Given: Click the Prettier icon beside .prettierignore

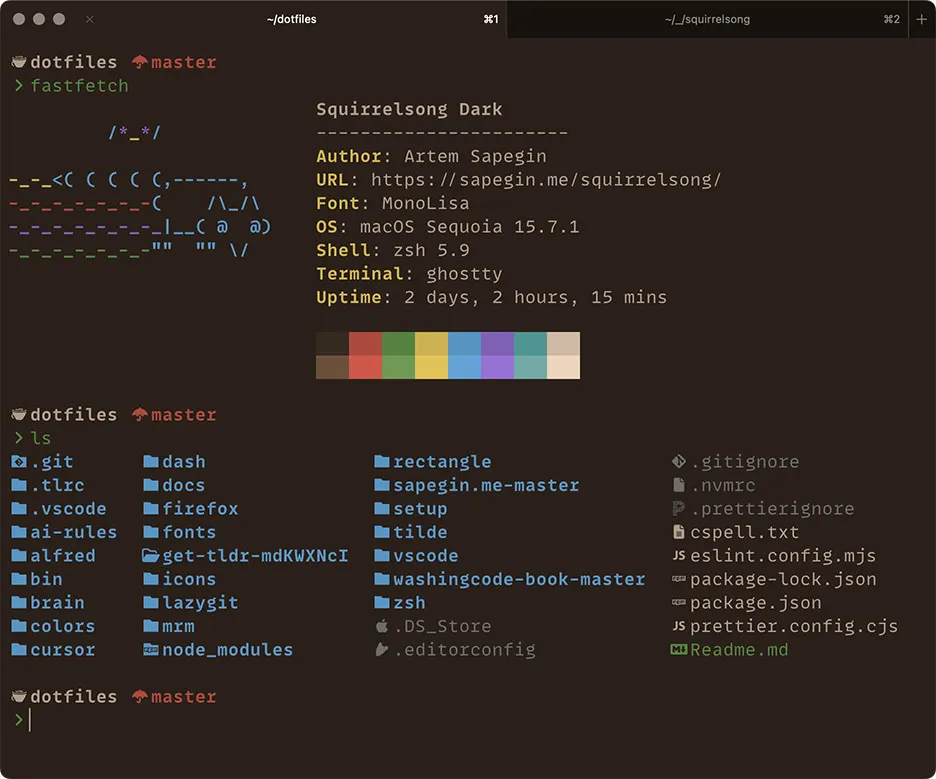Looking at the screenshot, I should pos(678,508).
